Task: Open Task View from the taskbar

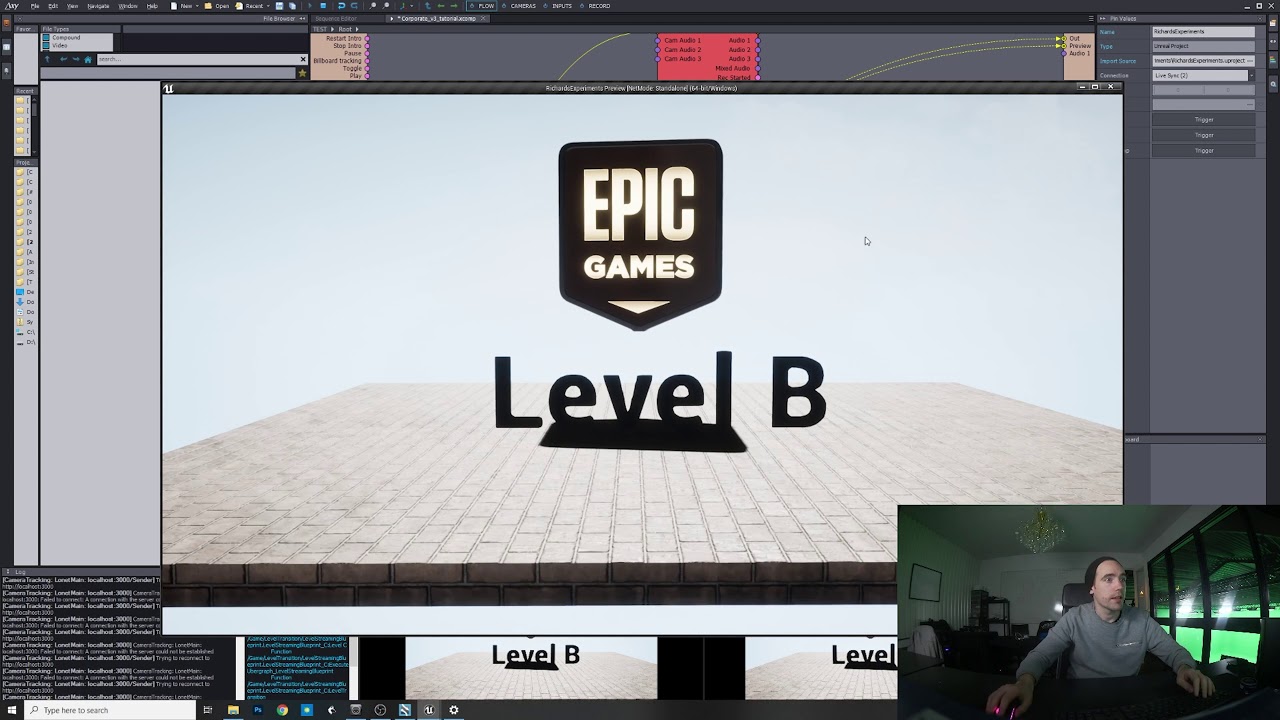Action: pos(208,710)
